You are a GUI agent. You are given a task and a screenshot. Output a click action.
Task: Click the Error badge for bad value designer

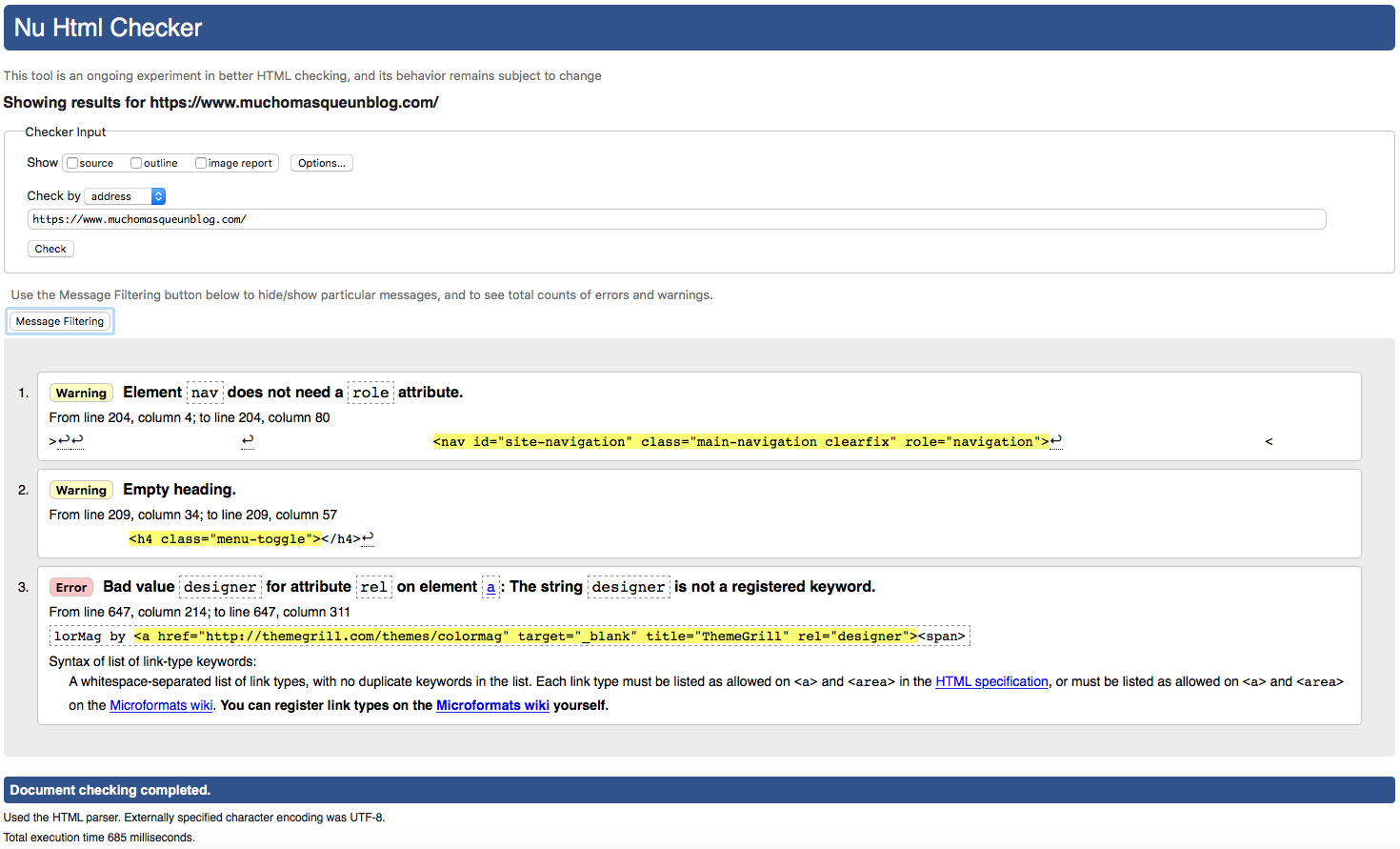(x=71, y=587)
